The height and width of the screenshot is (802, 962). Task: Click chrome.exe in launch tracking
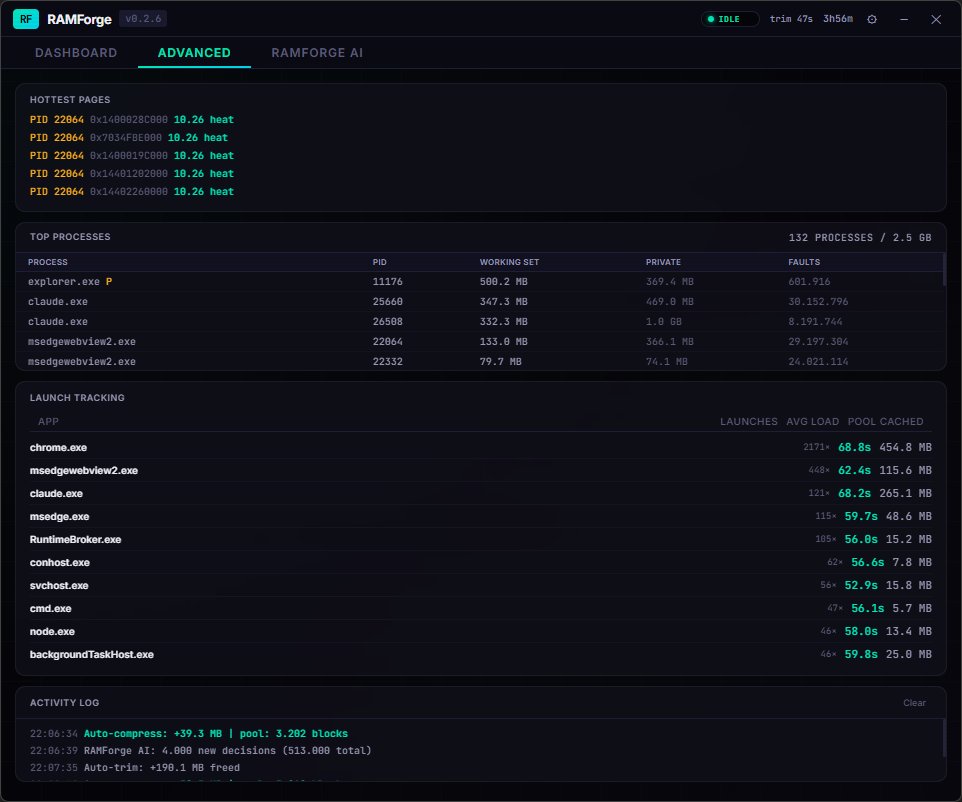coord(58,447)
